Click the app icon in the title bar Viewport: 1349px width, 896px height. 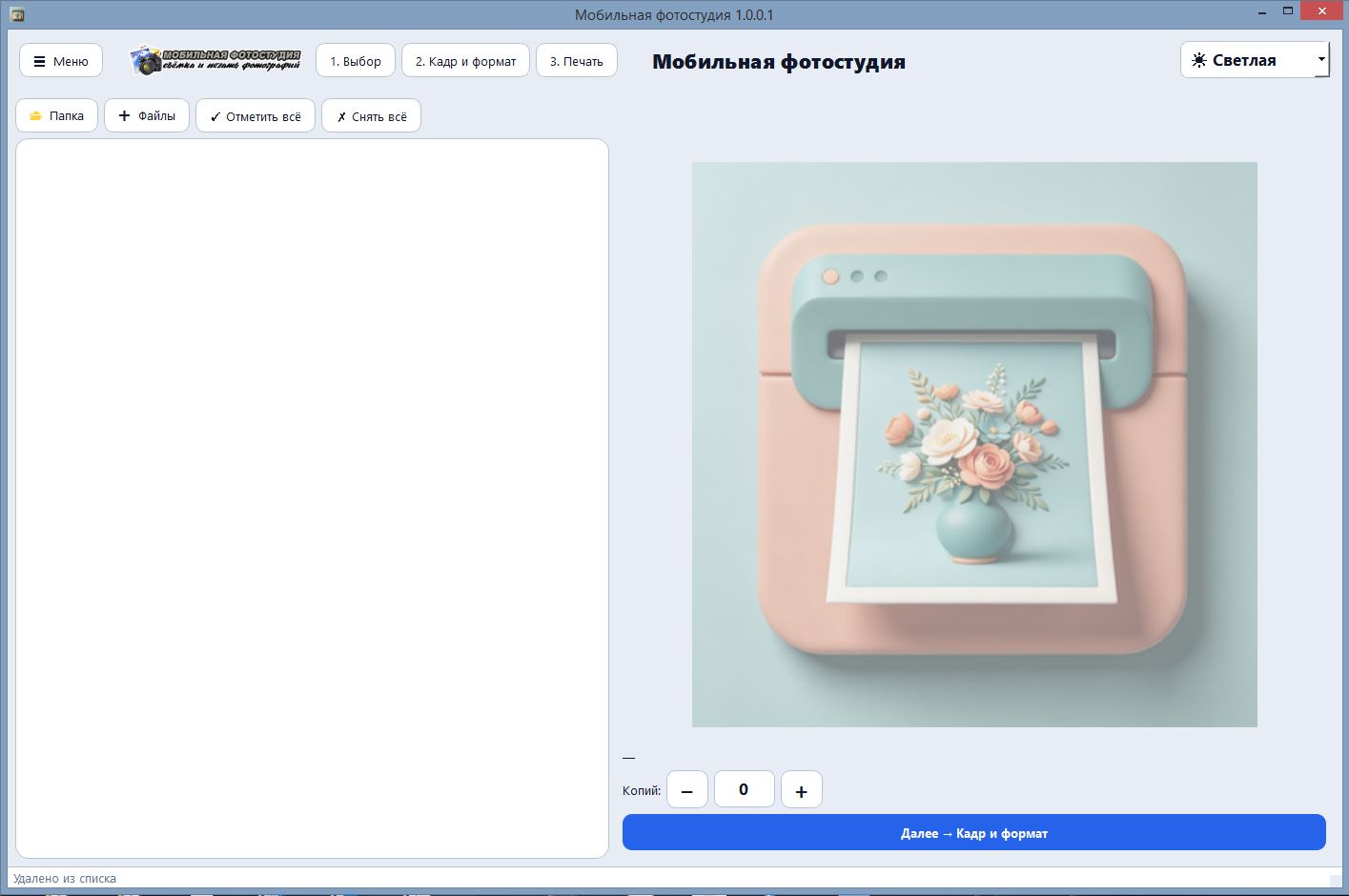(17, 14)
